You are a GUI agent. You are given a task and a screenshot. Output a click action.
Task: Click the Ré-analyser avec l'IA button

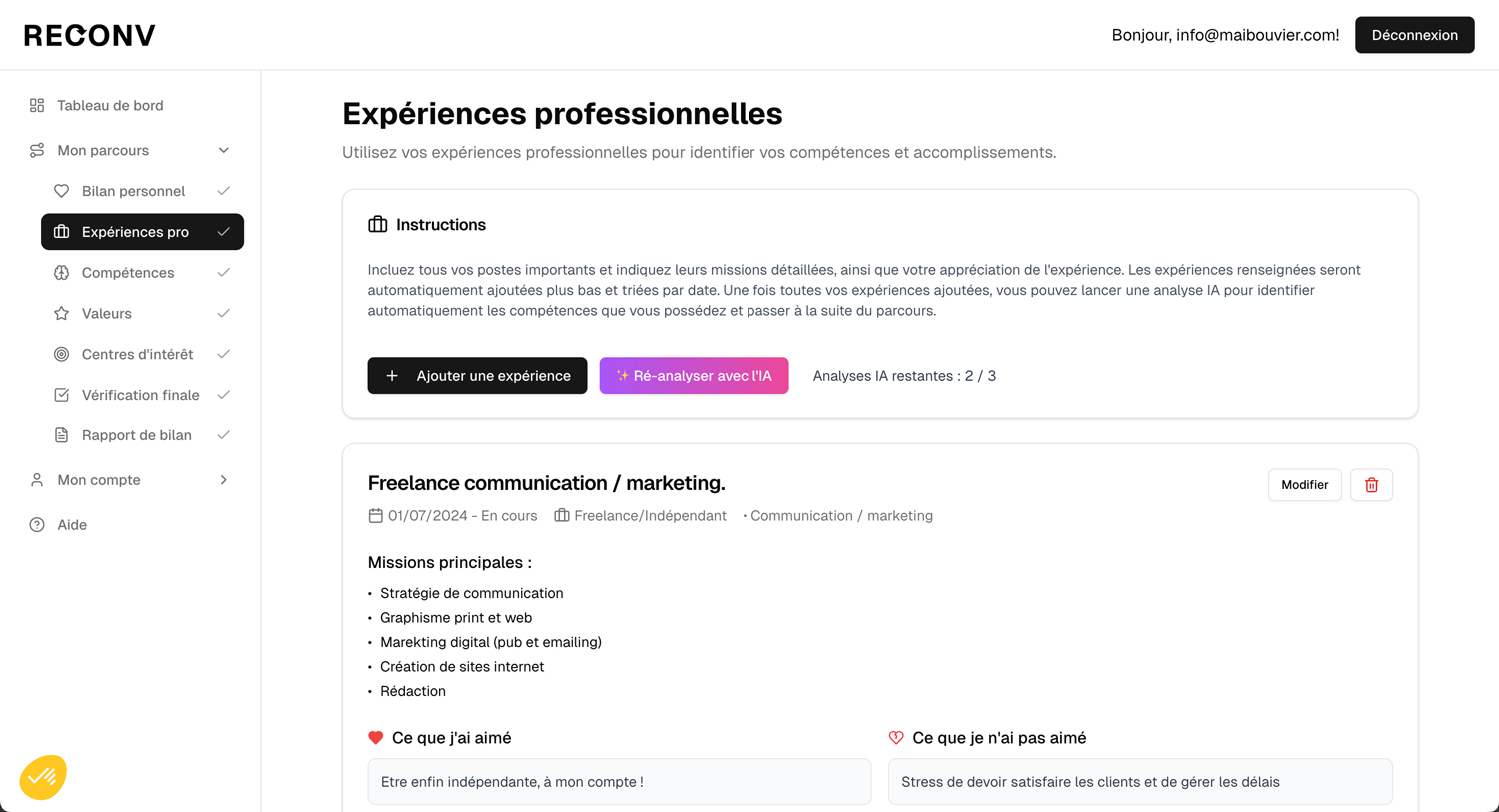coord(694,376)
